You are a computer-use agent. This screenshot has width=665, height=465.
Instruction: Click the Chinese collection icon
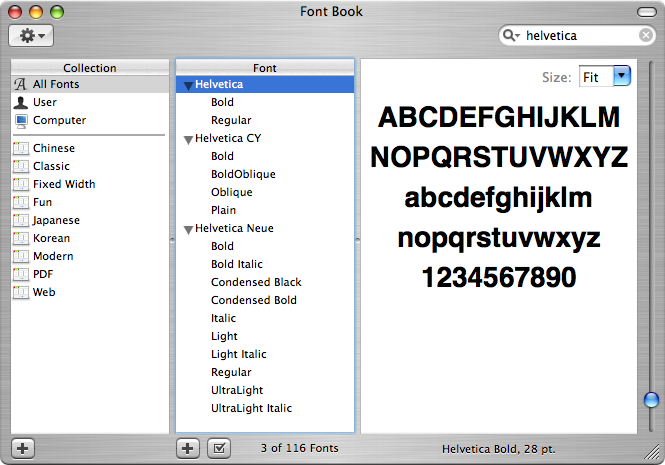(x=21, y=148)
